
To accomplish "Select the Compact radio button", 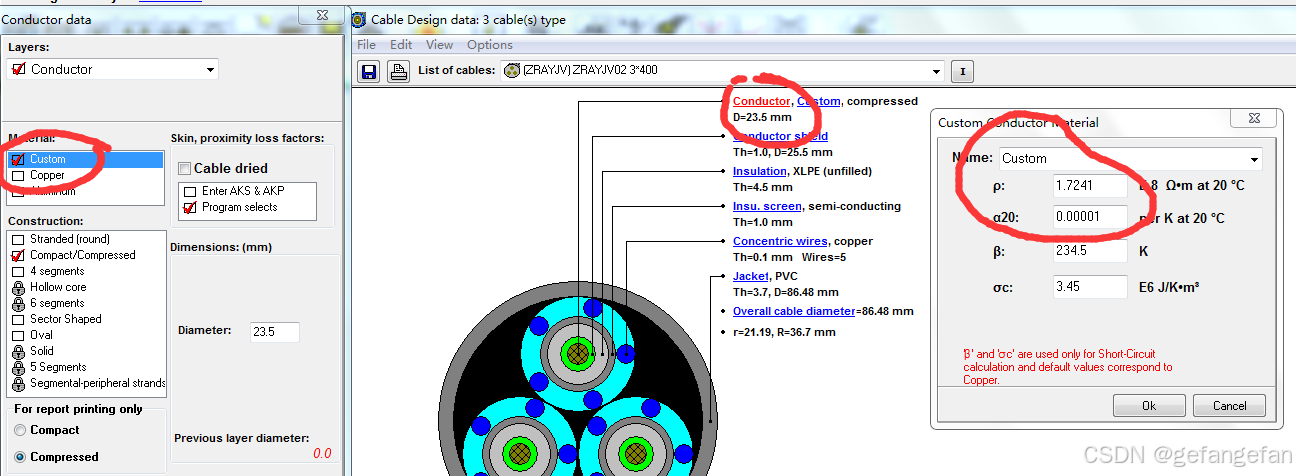I will [x=20, y=430].
